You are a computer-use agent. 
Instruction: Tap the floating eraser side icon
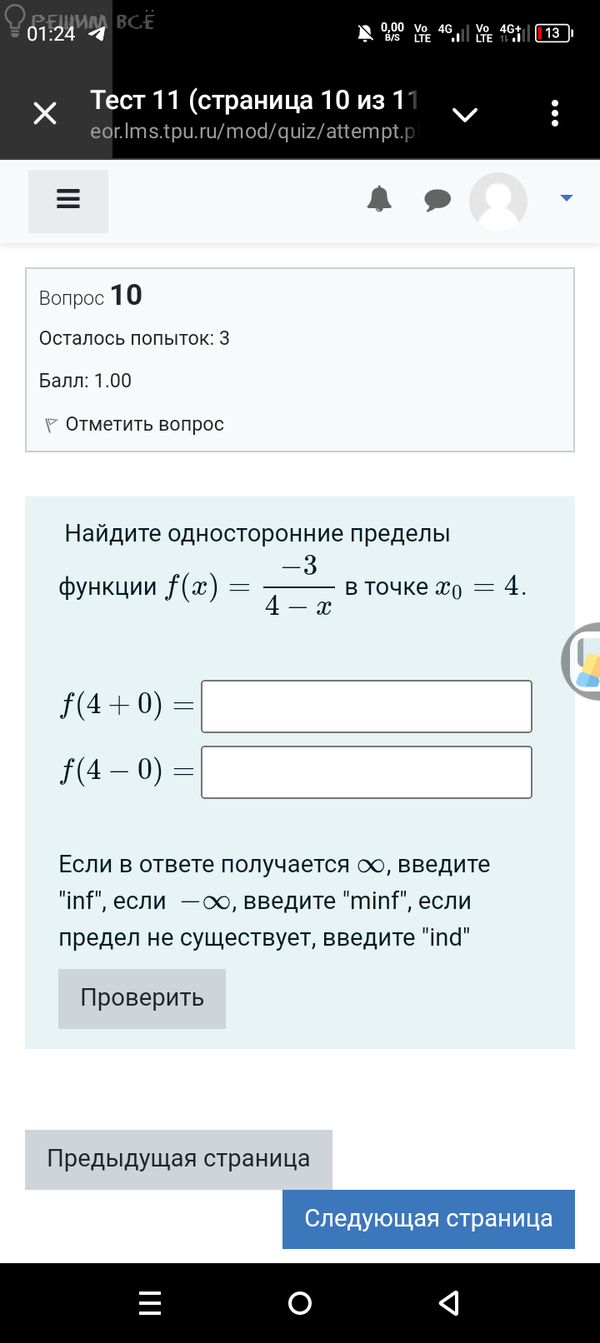click(x=584, y=659)
